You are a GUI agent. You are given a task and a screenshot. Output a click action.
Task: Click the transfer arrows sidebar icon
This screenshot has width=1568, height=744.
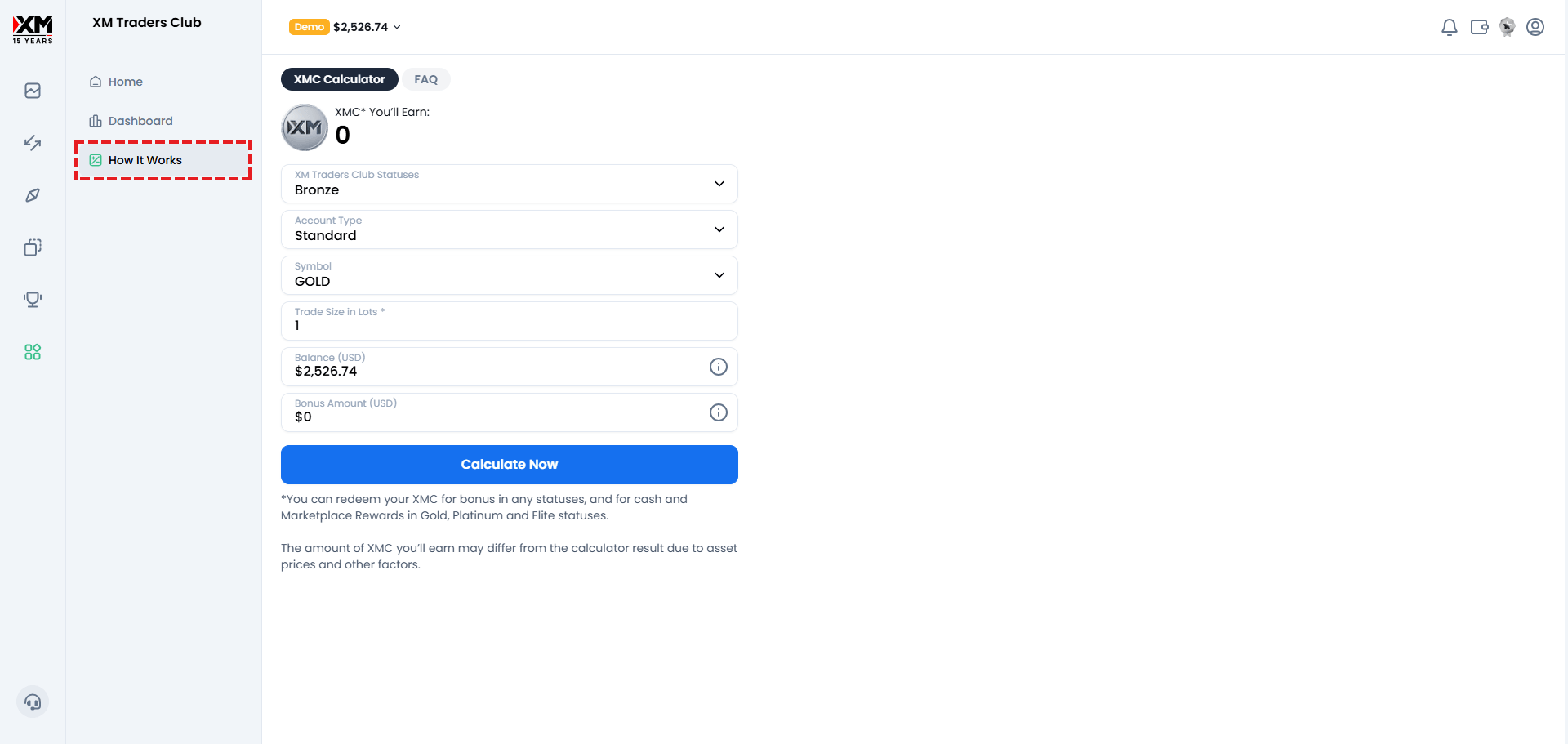point(33,143)
